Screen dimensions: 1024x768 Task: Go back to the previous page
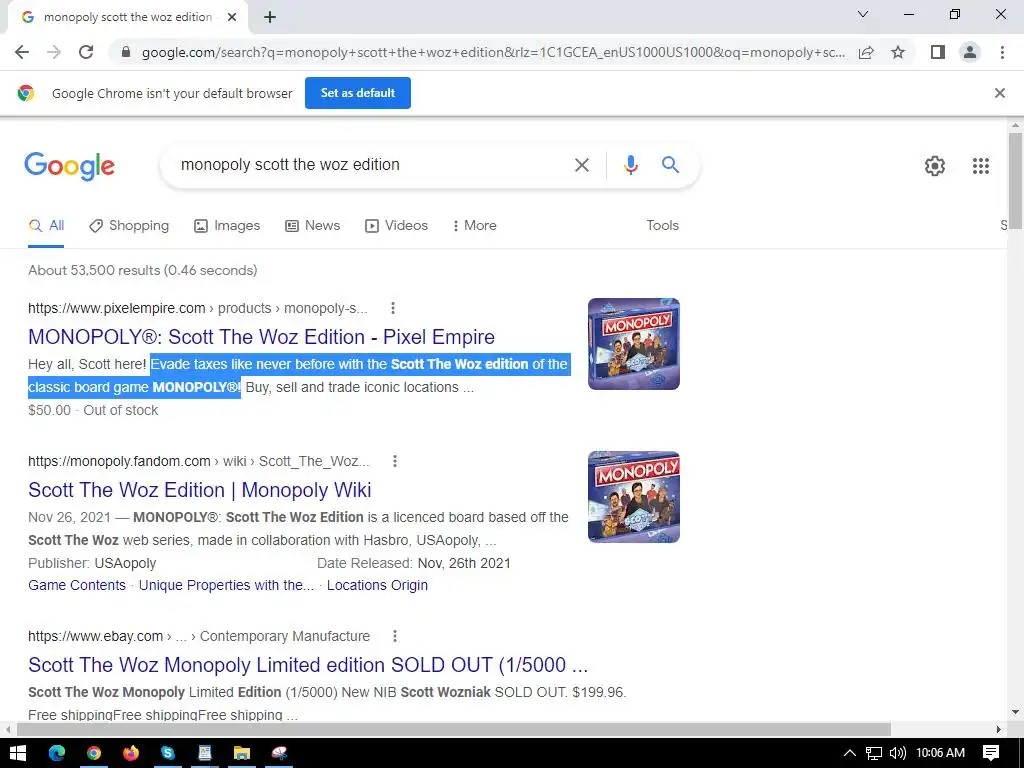(x=22, y=52)
